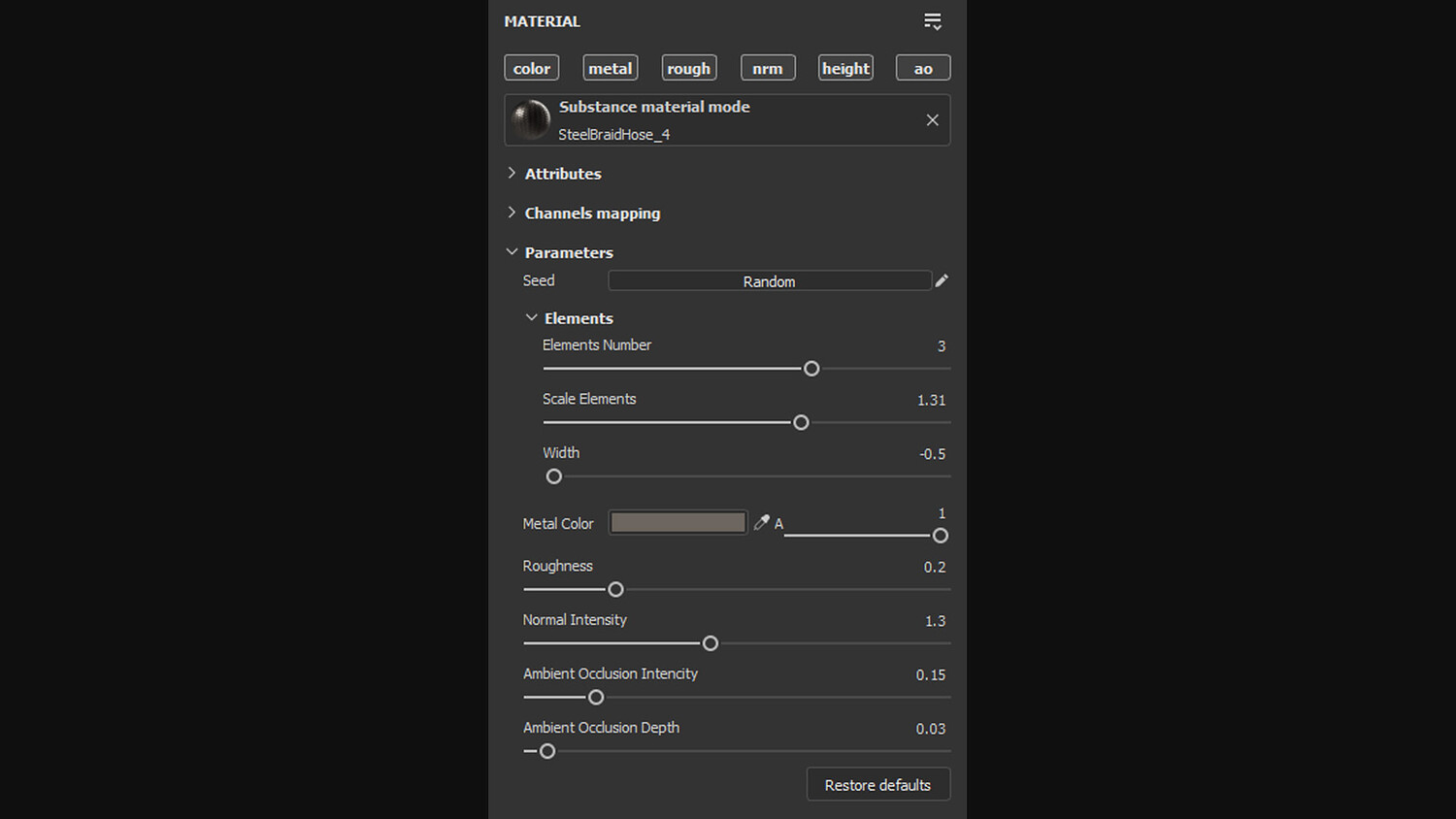Toggle the nrm channel button
This screenshot has height=819, width=1456.
768,68
